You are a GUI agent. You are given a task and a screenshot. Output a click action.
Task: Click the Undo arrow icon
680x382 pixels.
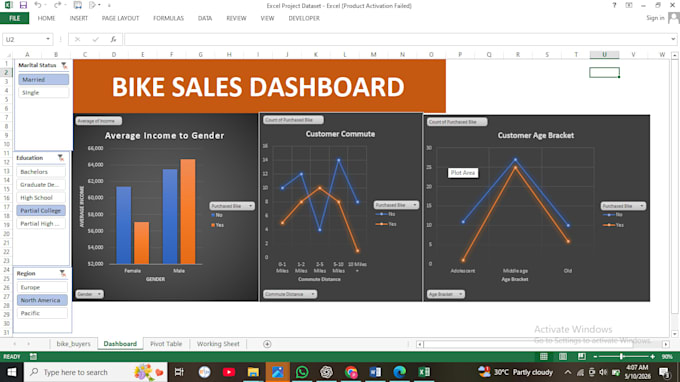[38, 5]
